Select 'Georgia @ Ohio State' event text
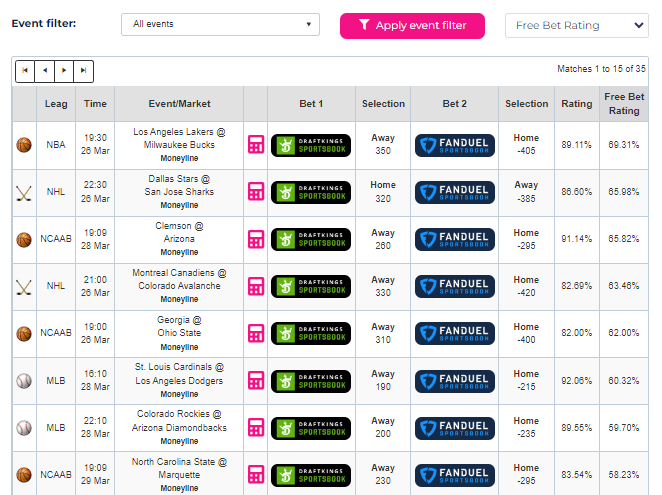 179,326
